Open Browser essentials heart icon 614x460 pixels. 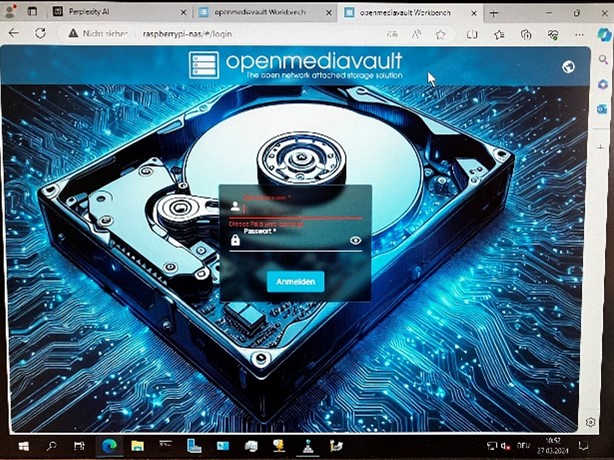click(x=553, y=34)
